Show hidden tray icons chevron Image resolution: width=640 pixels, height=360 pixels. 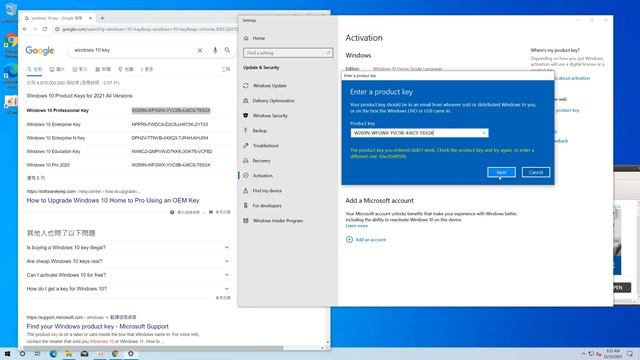583,354
